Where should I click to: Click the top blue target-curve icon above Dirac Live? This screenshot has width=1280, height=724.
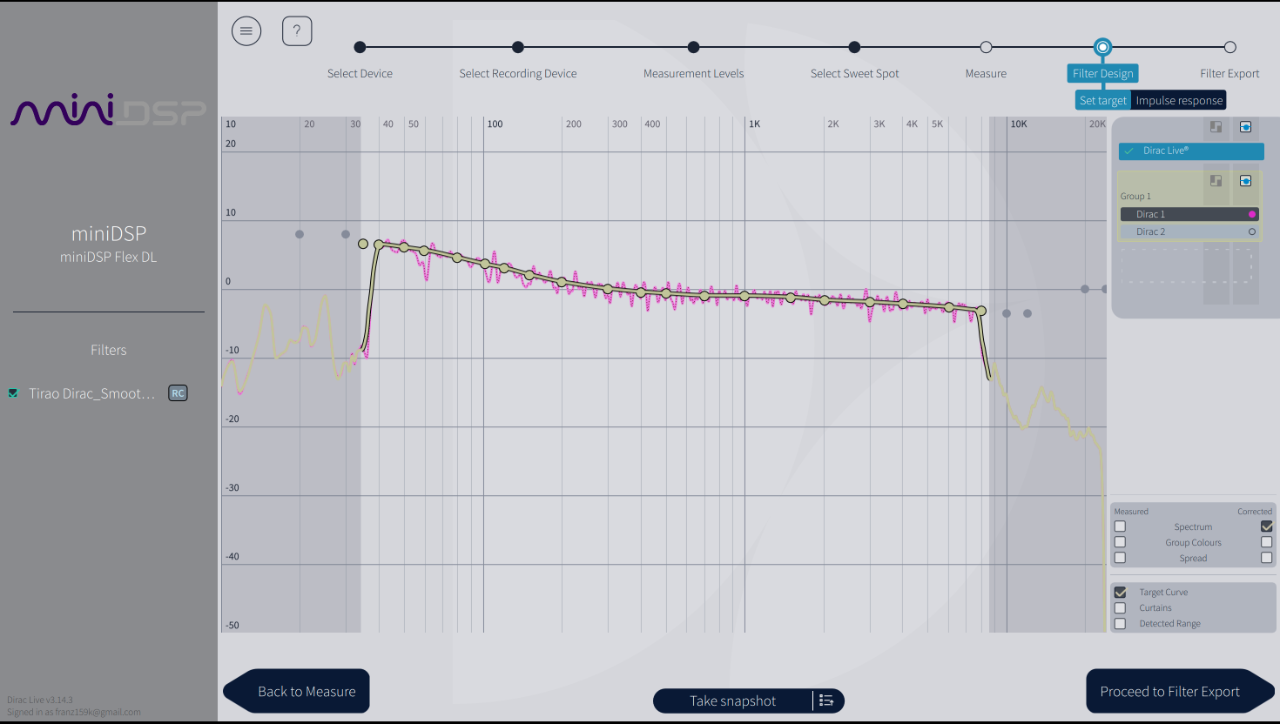[1245, 127]
